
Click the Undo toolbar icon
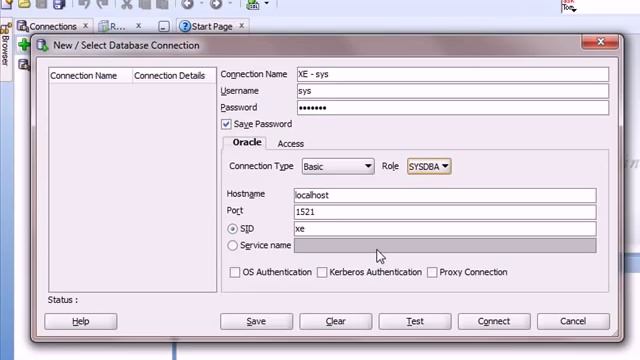pyautogui.click(x=84, y=4)
